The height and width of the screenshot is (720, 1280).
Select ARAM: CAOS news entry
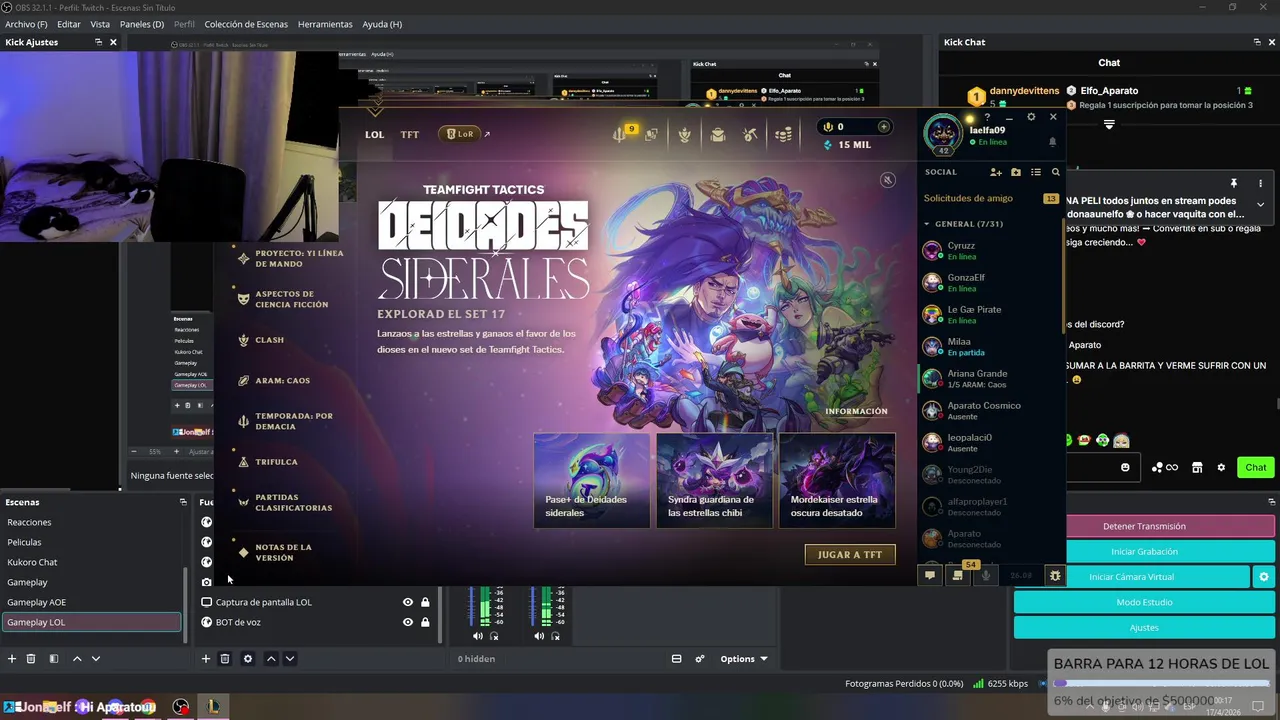coord(282,381)
